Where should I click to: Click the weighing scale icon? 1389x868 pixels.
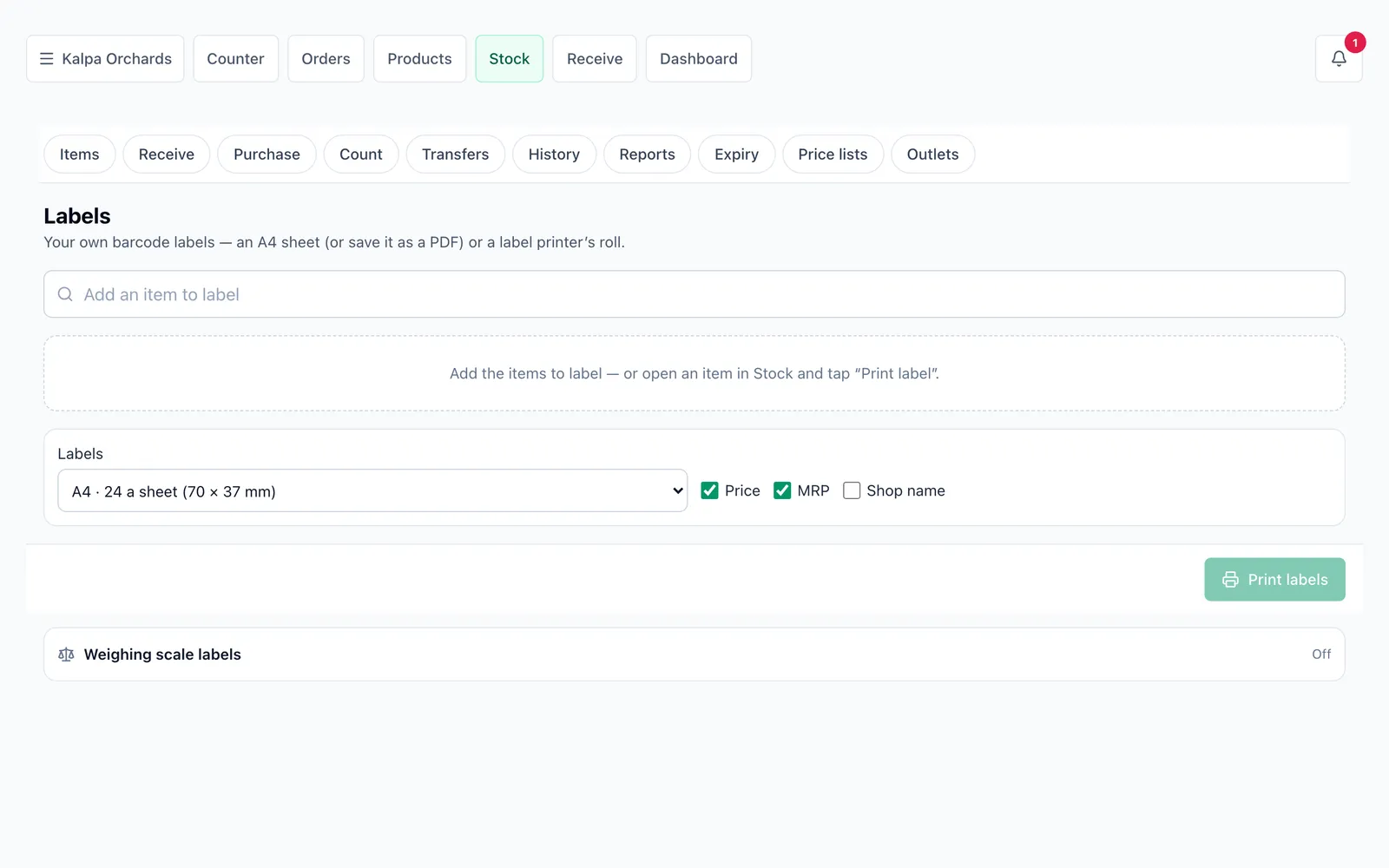[66, 654]
